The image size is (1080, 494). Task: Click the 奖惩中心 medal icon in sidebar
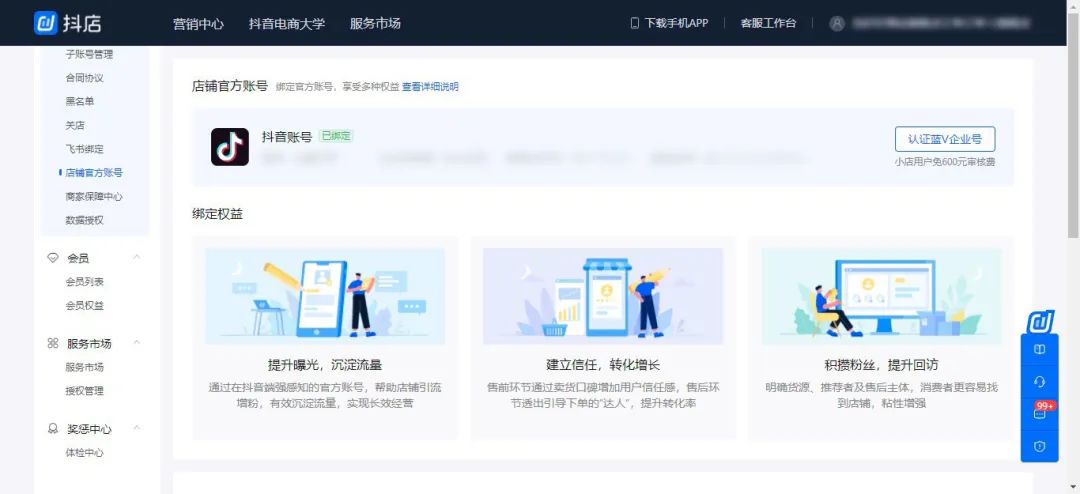(x=52, y=429)
